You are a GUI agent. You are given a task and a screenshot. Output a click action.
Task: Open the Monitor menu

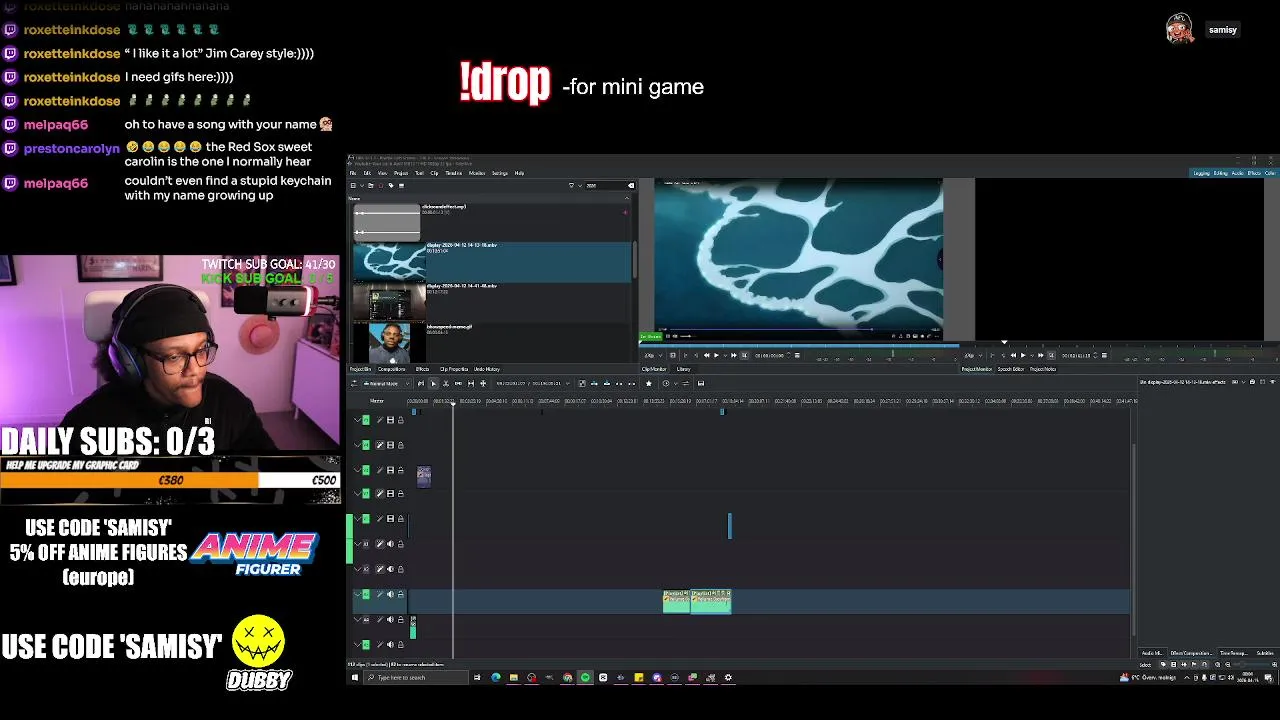click(477, 173)
